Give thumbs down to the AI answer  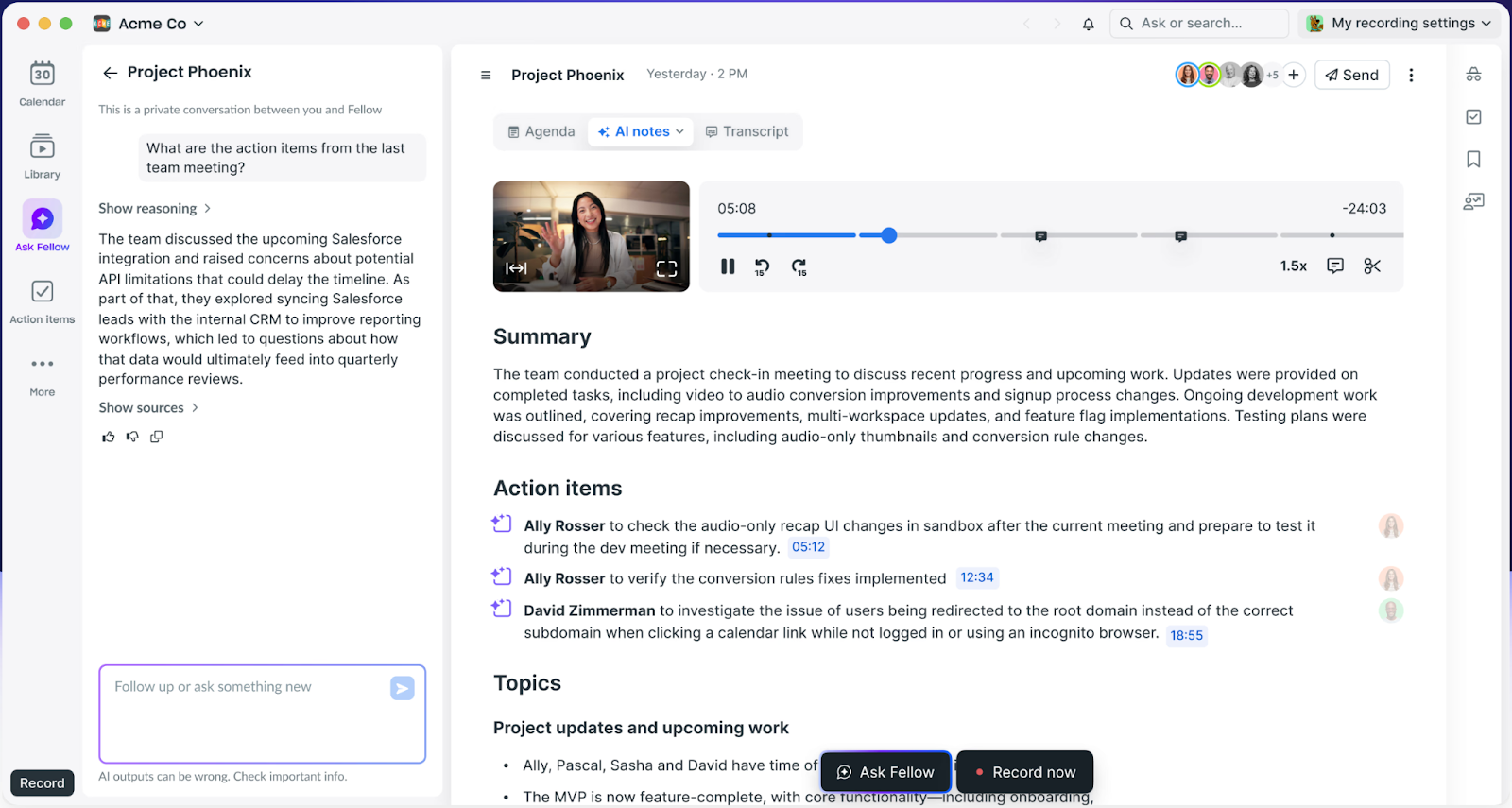(x=132, y=437)
